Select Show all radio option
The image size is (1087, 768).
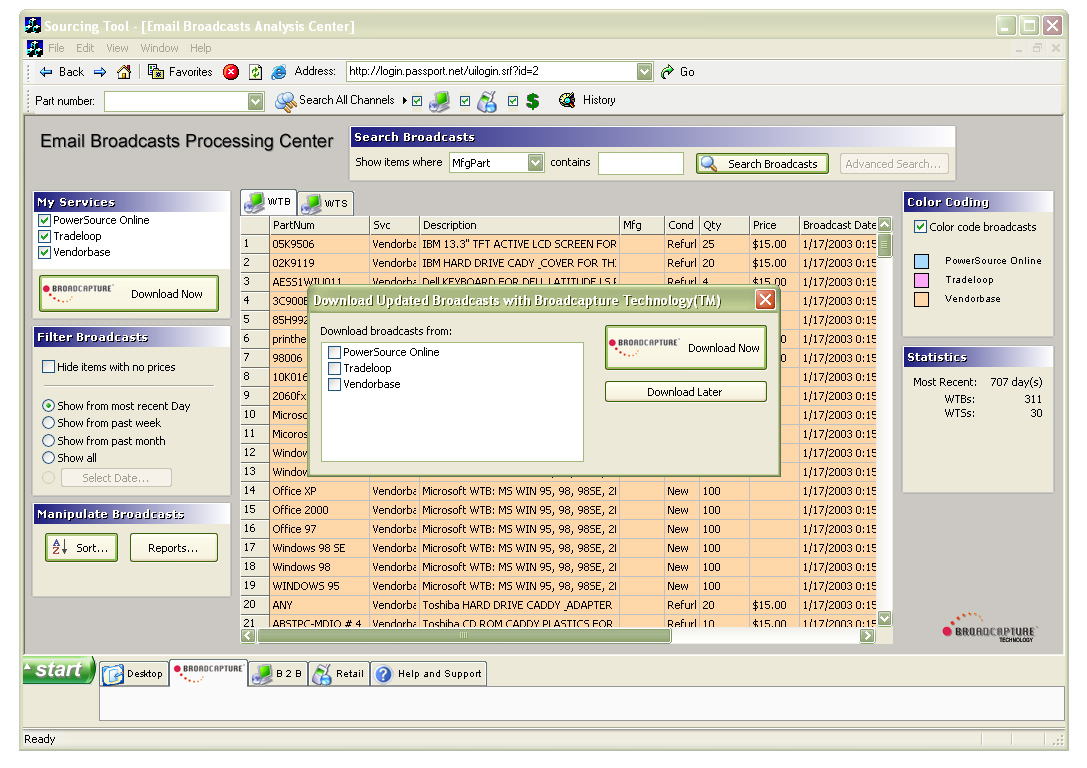pos(49,457)
